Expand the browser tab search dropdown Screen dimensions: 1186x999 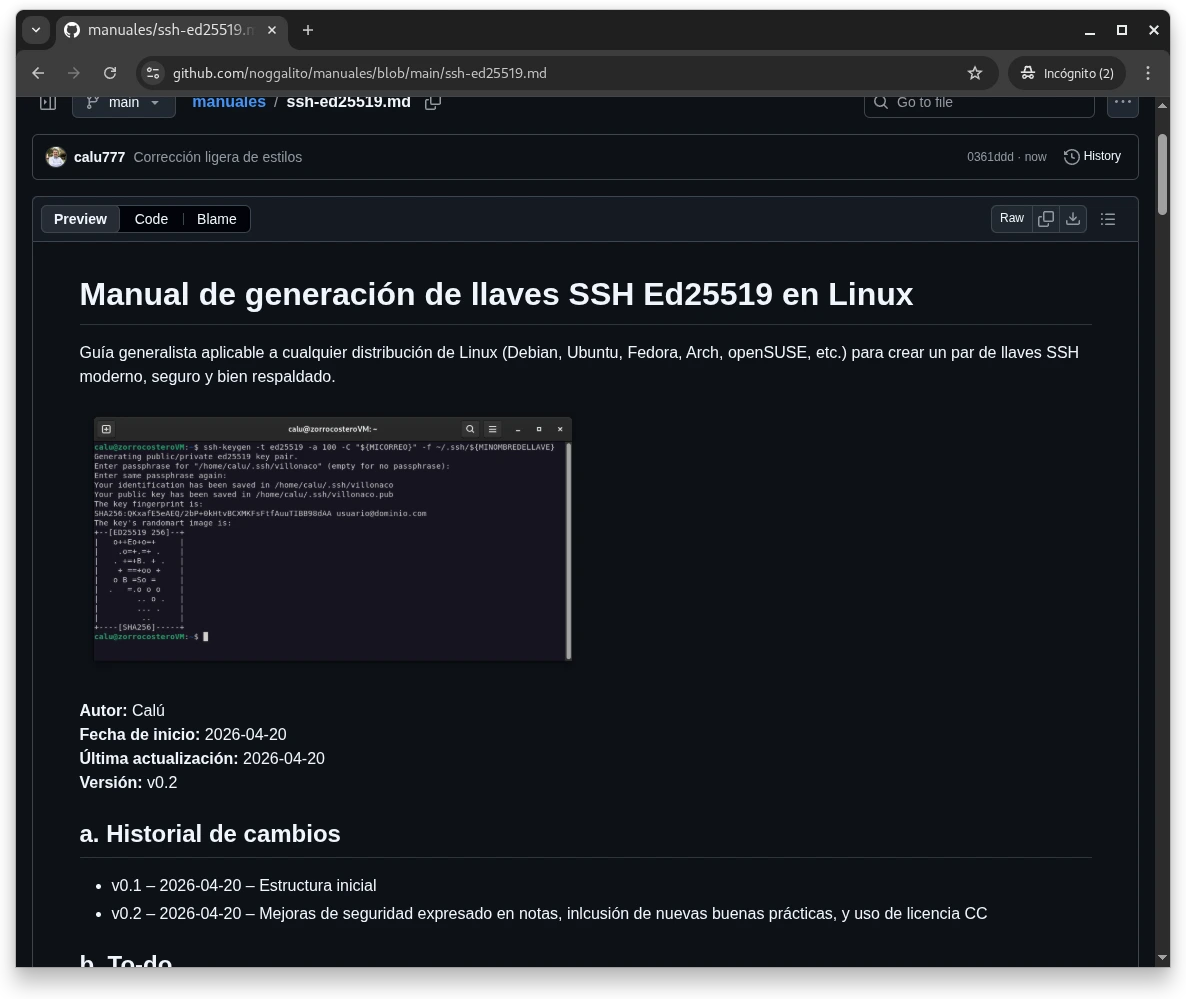point(36,30)
